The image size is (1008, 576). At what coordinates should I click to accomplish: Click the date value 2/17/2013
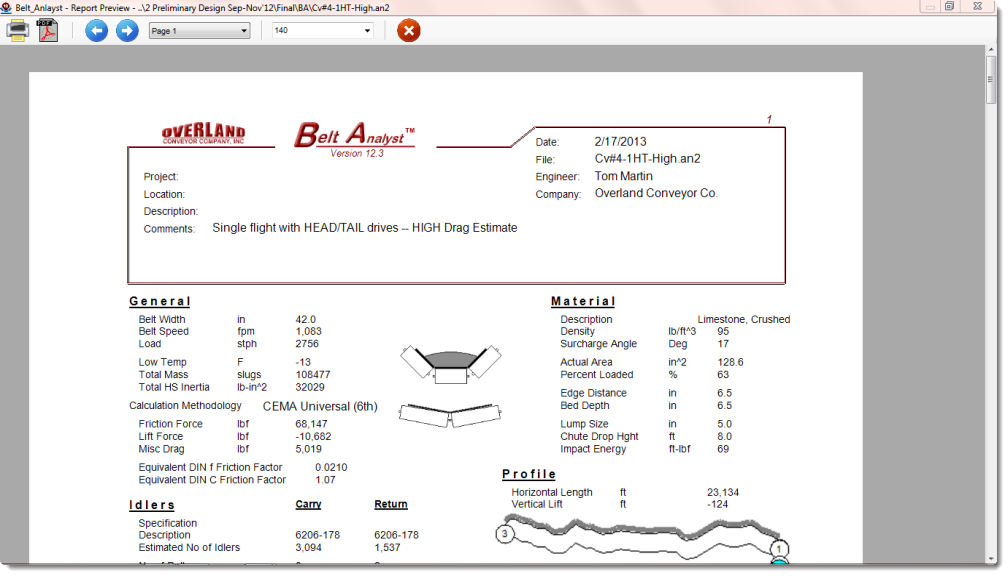point(620,141)
